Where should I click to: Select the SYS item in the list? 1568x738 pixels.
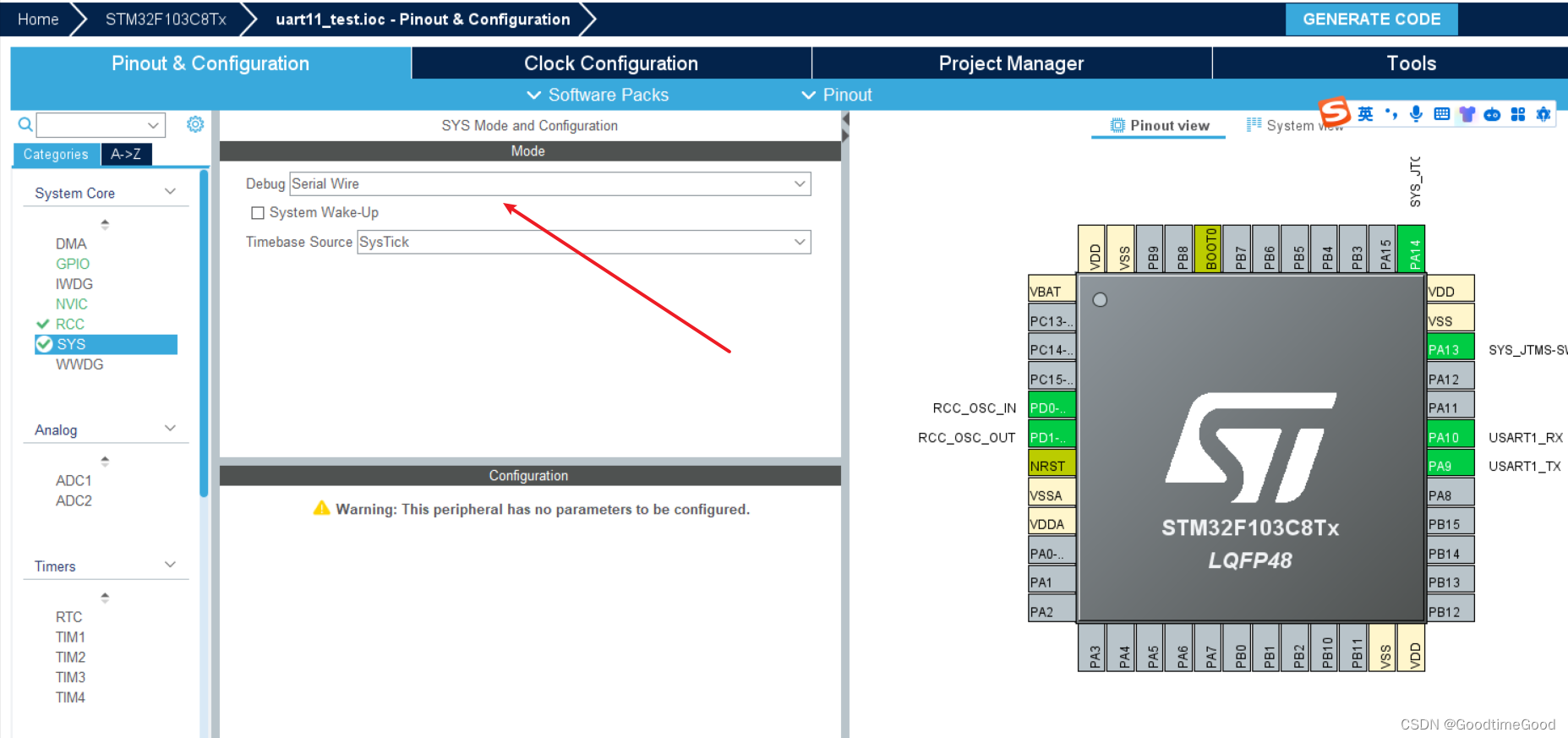[106, 344]
